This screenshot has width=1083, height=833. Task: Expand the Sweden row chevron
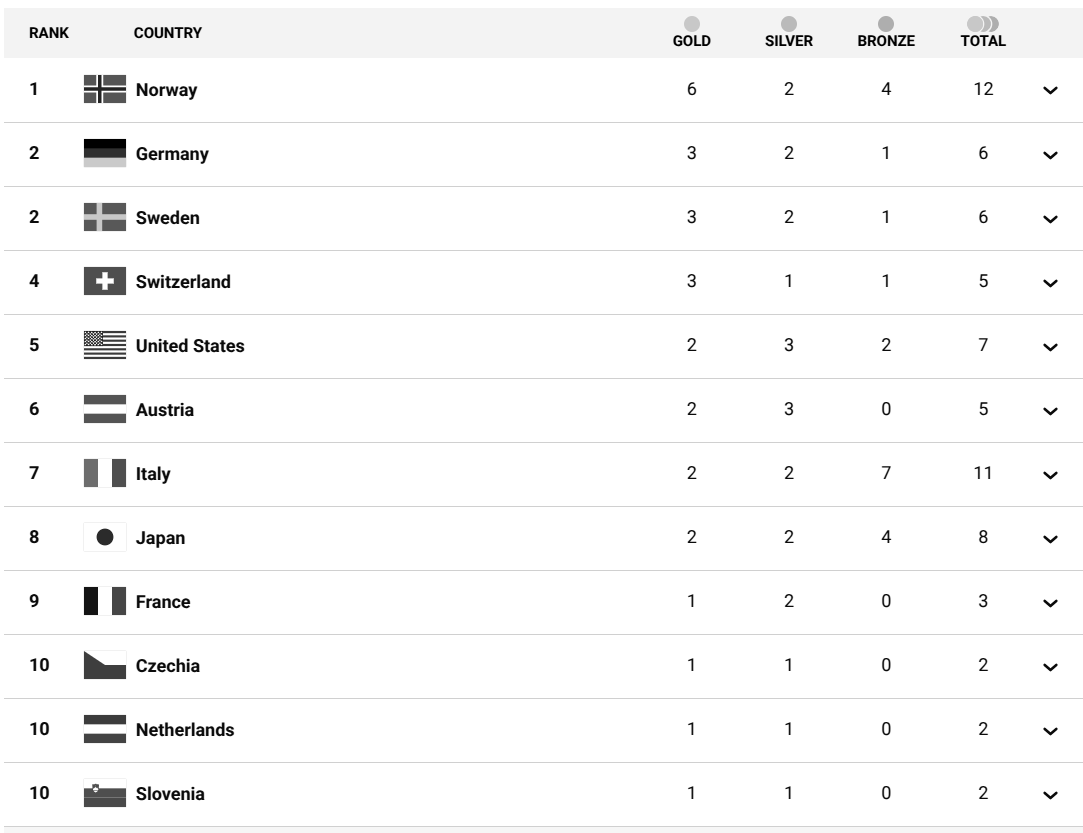pyautogui.click(x=1049, y=219)
